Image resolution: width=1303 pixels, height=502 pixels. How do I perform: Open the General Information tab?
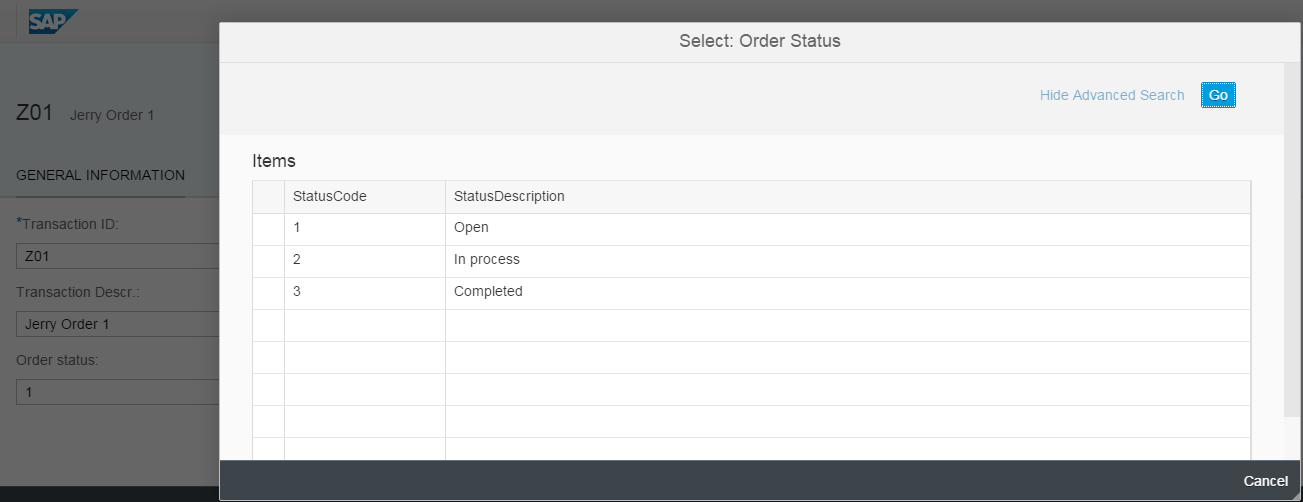(101, 175)
